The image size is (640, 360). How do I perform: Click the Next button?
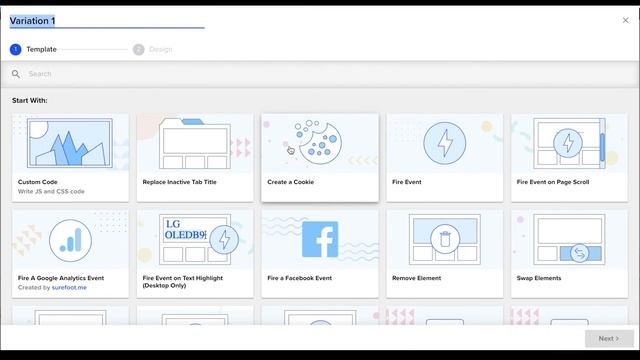609,339
